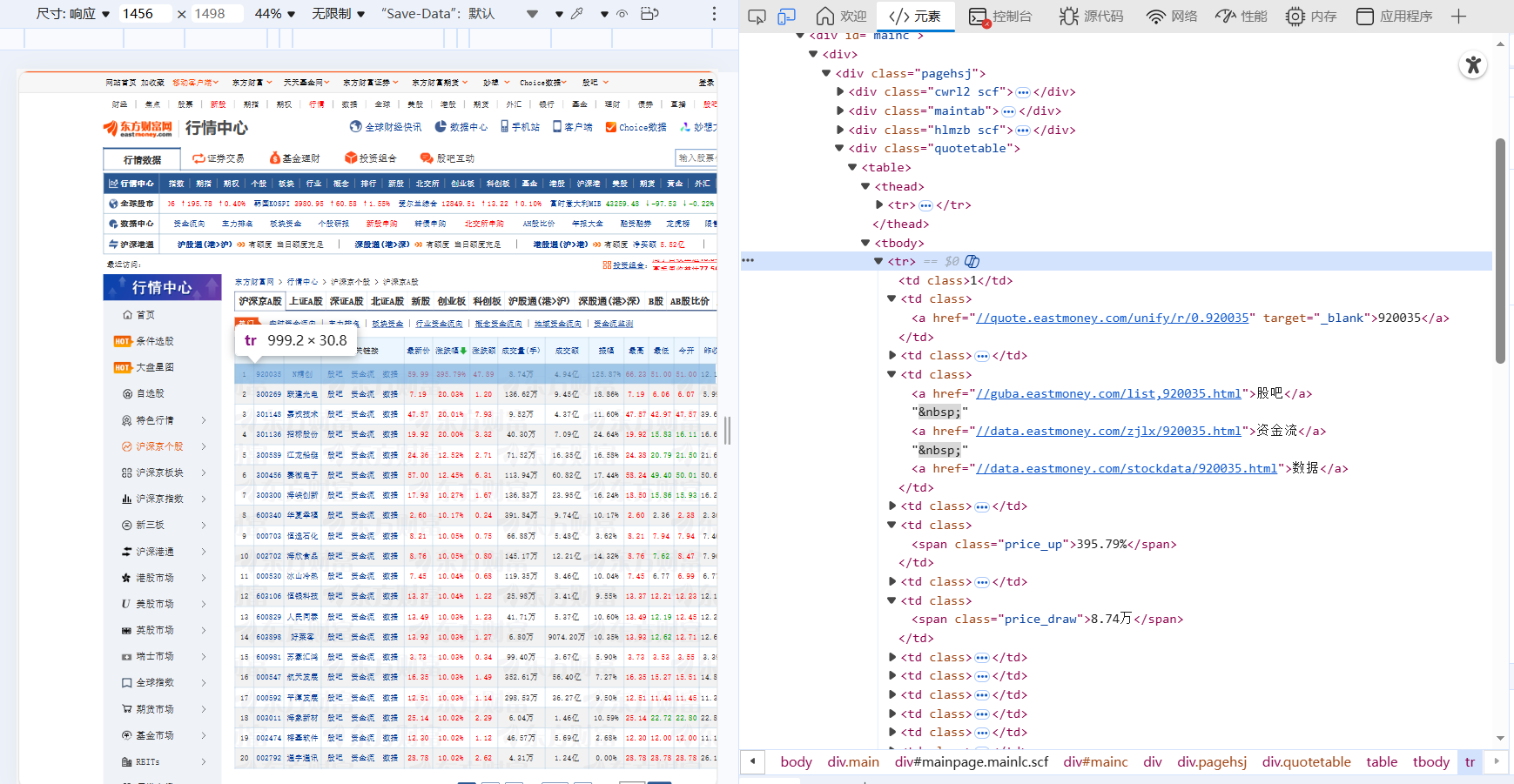Screen dimensions: 1514x784
Task: Collapse the div.pagehsj node
Action: click(827, 74)
